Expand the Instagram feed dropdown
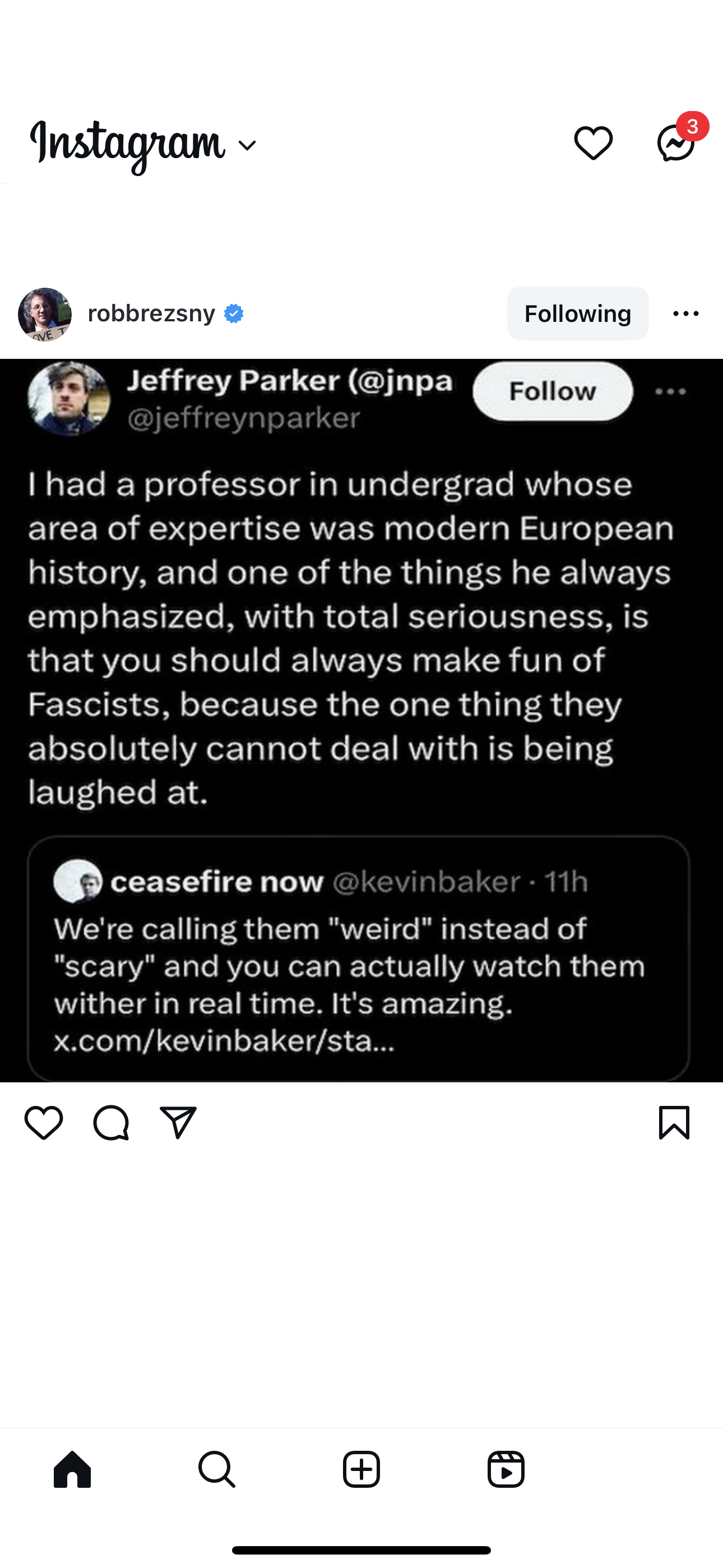This screenshot has width=723, height=1568. (247, 145)
